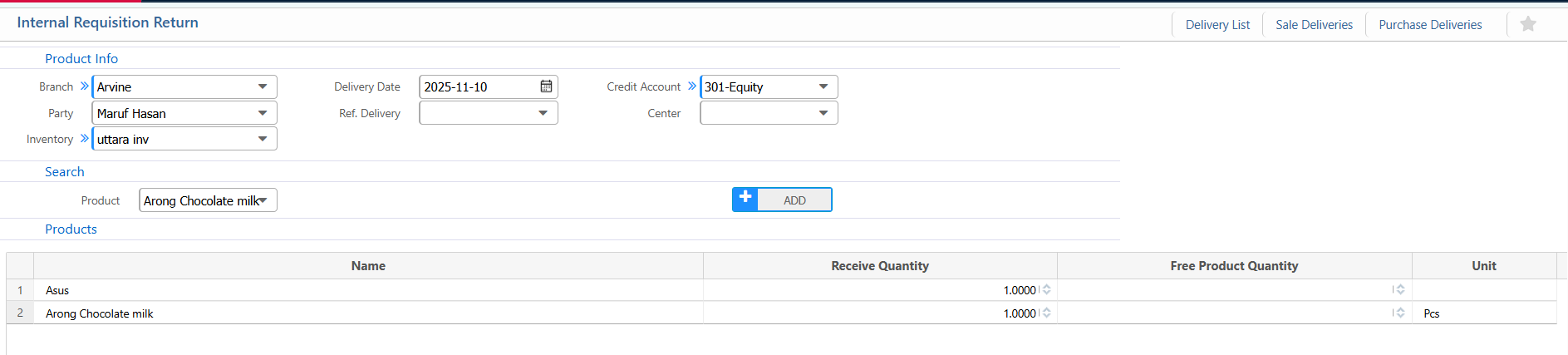Adjust Asus Free Product Quantity spinner
The height and width of the screenshot is (355, 1568).
(1400, 289)
